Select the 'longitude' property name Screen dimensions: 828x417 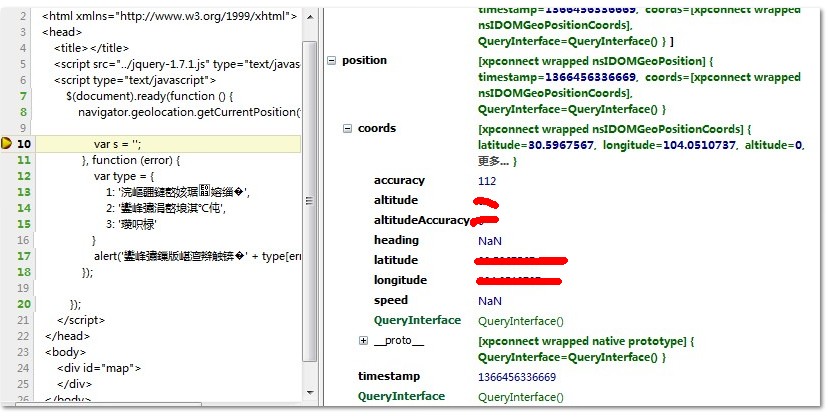coord(400,280)
